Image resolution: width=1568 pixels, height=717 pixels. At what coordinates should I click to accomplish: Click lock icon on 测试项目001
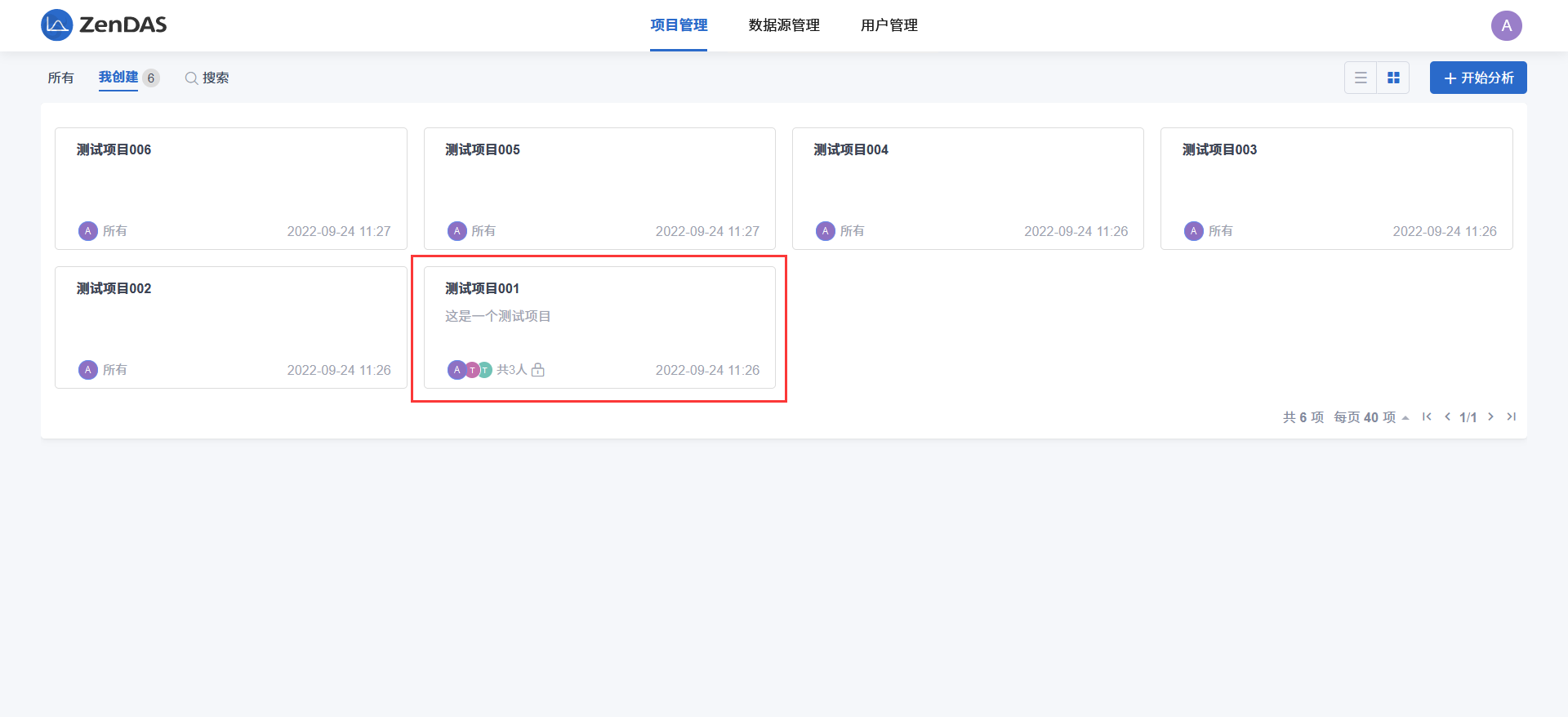pyautogui.click(x=538, y=370)
